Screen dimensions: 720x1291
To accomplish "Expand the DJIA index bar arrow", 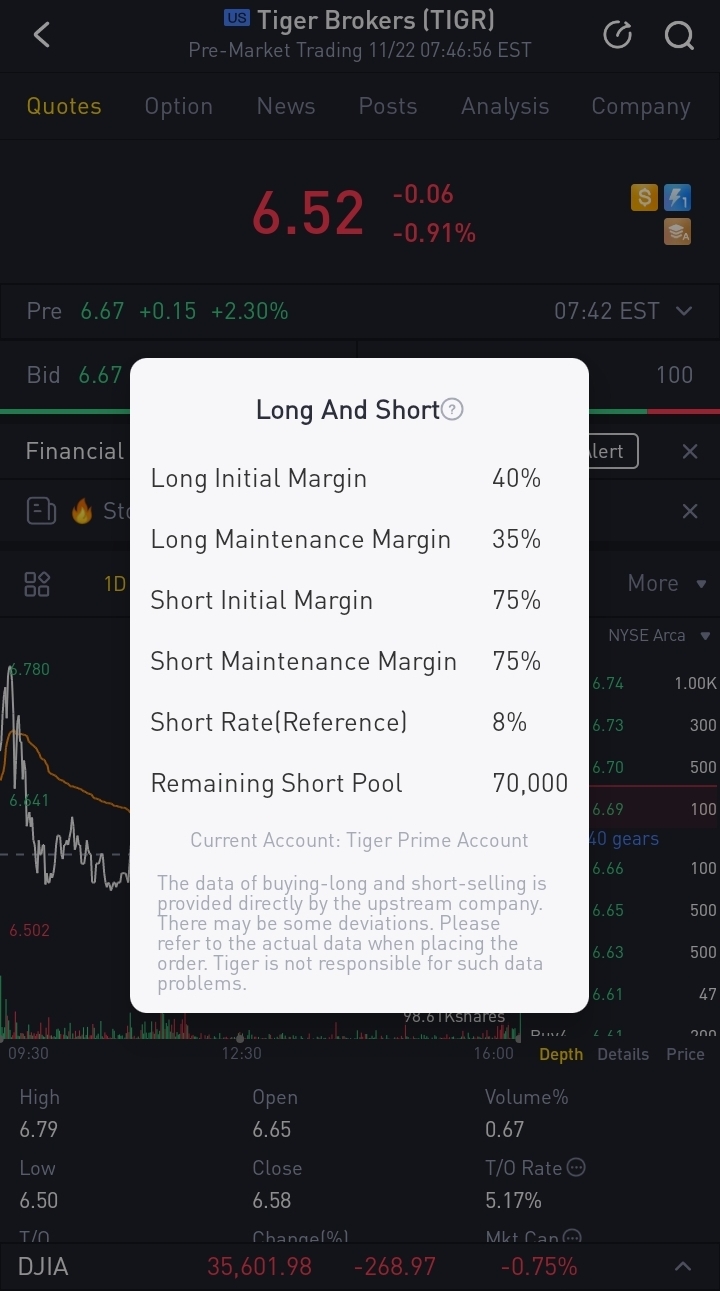I will pyautogui.click(x=683, y=1267).
